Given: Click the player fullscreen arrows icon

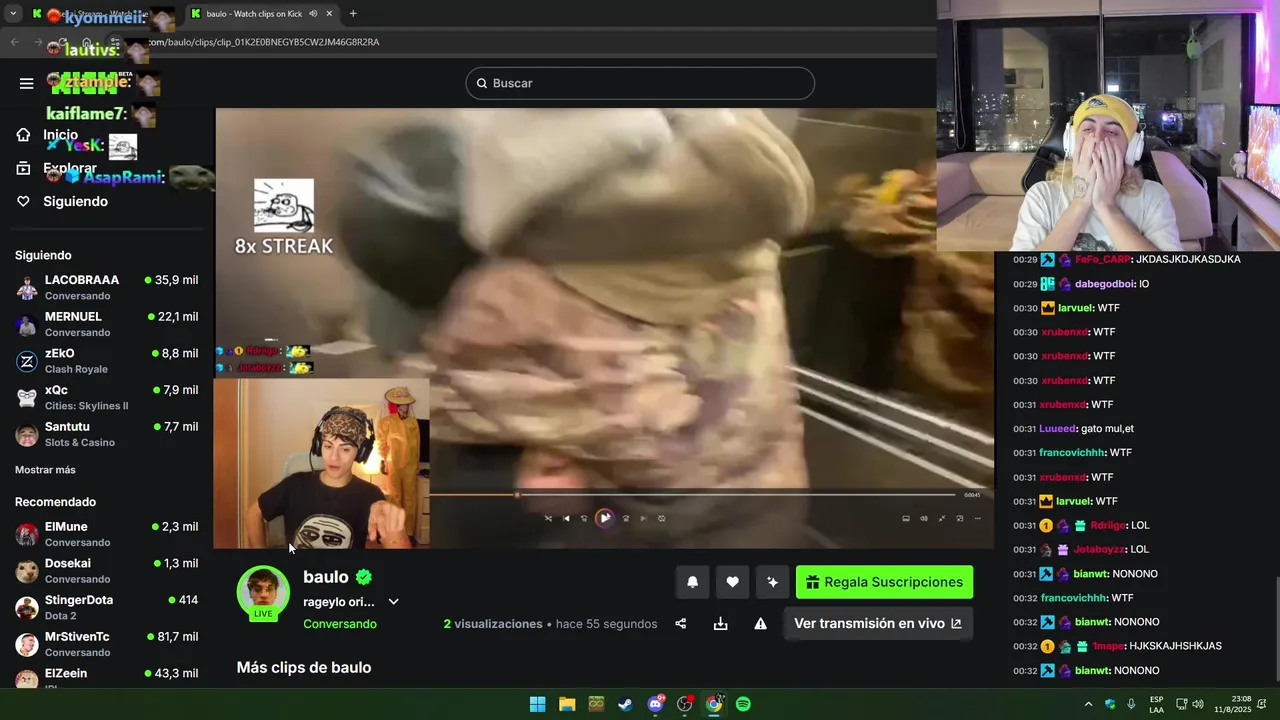Looking at the screenshot, I should click(941, 518).
